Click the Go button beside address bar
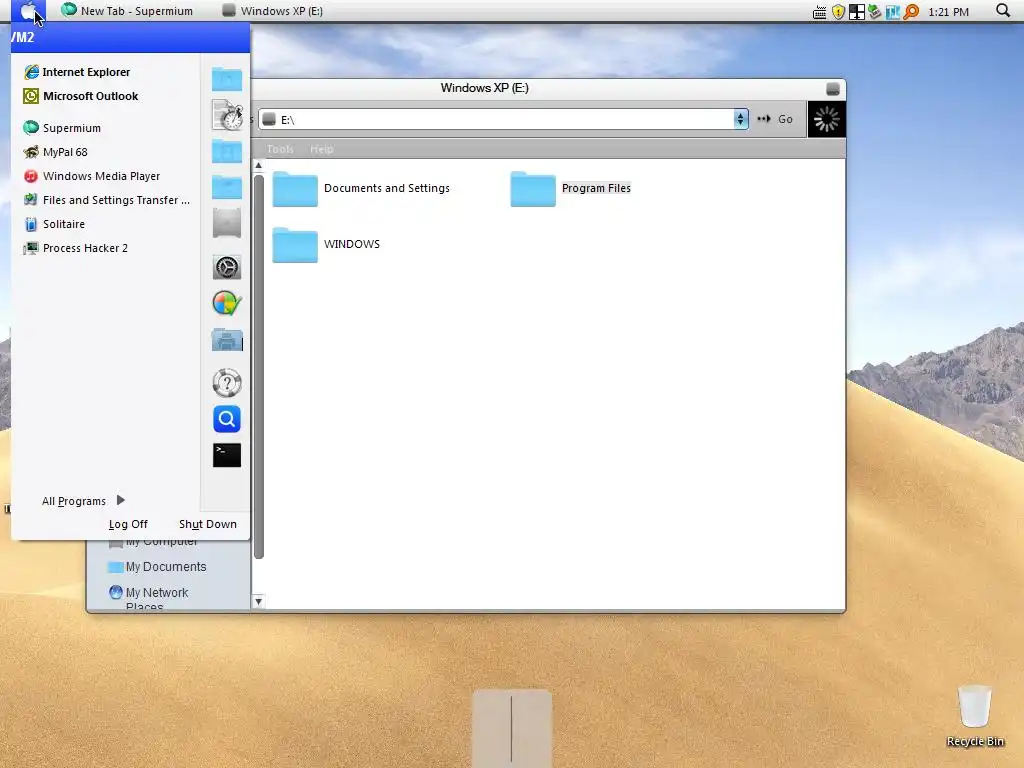The height and width of the screenshot is (768, 1024). [x=775, y=119]
